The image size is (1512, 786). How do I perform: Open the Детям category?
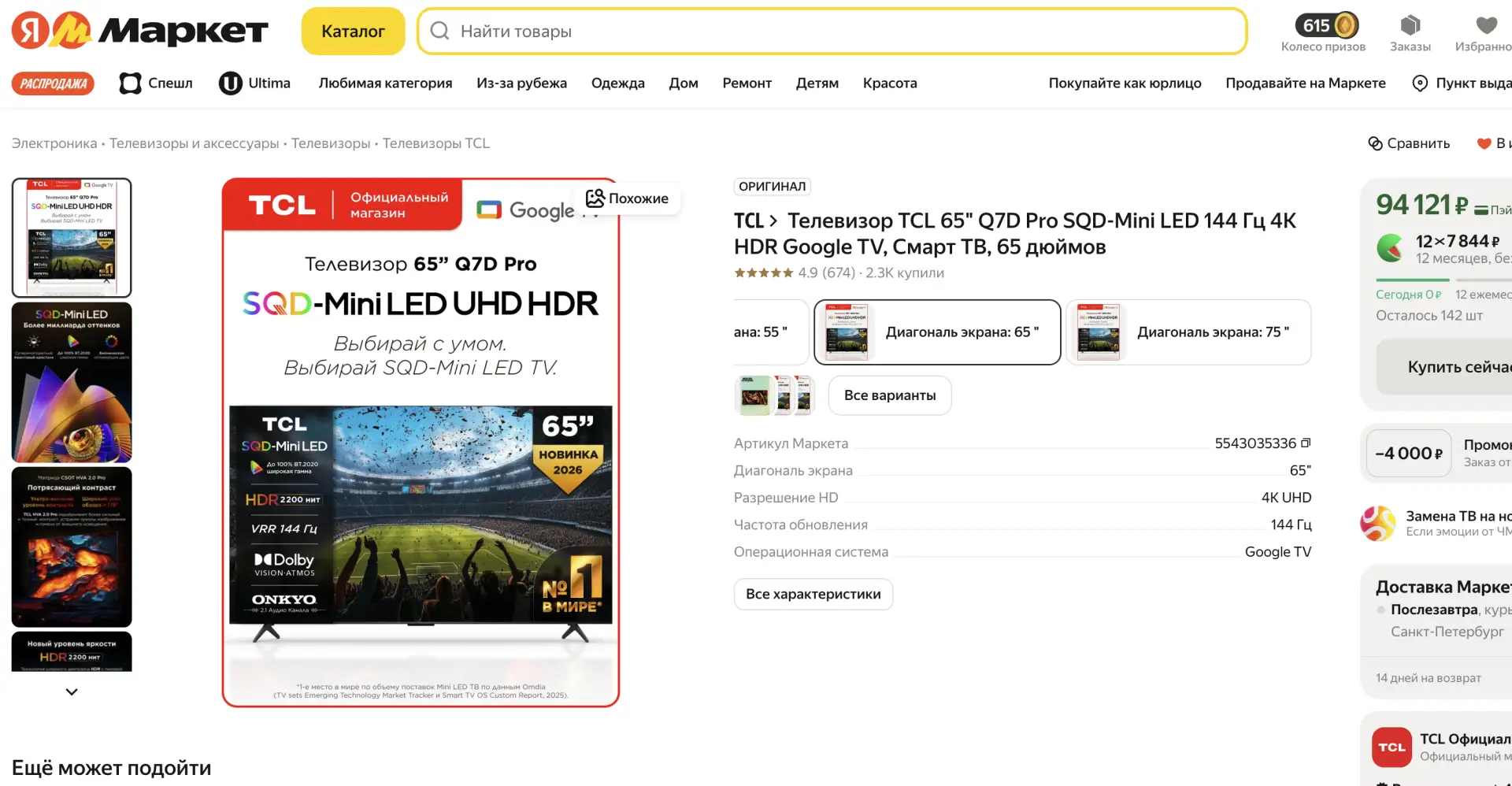[x=817, y=83]
